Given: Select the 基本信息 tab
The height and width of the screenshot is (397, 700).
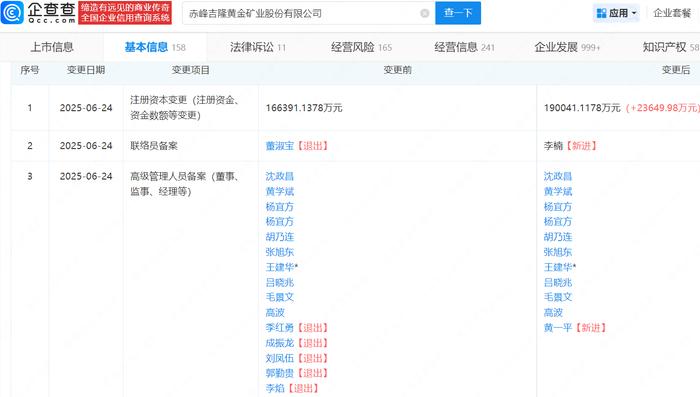Looking at the screenshot, I should (154, 47).
